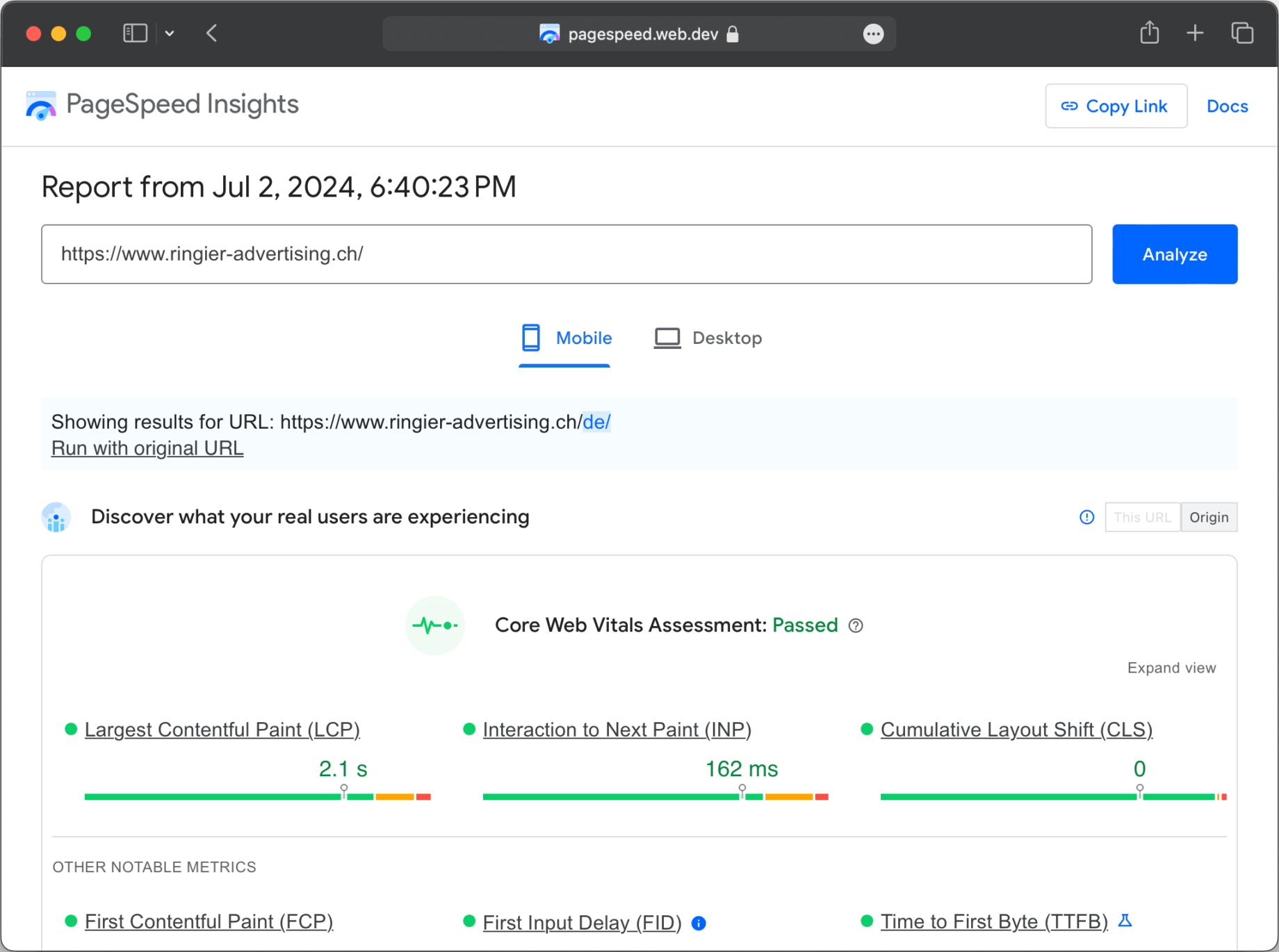
Task: Click the PageSpeed Insights logo
Action: click(x=40, y=105)
